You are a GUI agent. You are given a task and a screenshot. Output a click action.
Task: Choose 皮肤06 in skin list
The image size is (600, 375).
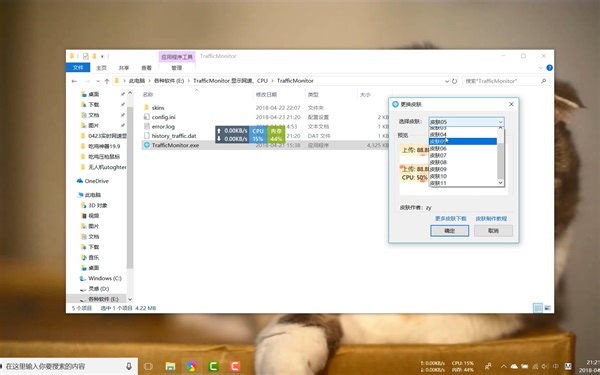pos(462,148)
